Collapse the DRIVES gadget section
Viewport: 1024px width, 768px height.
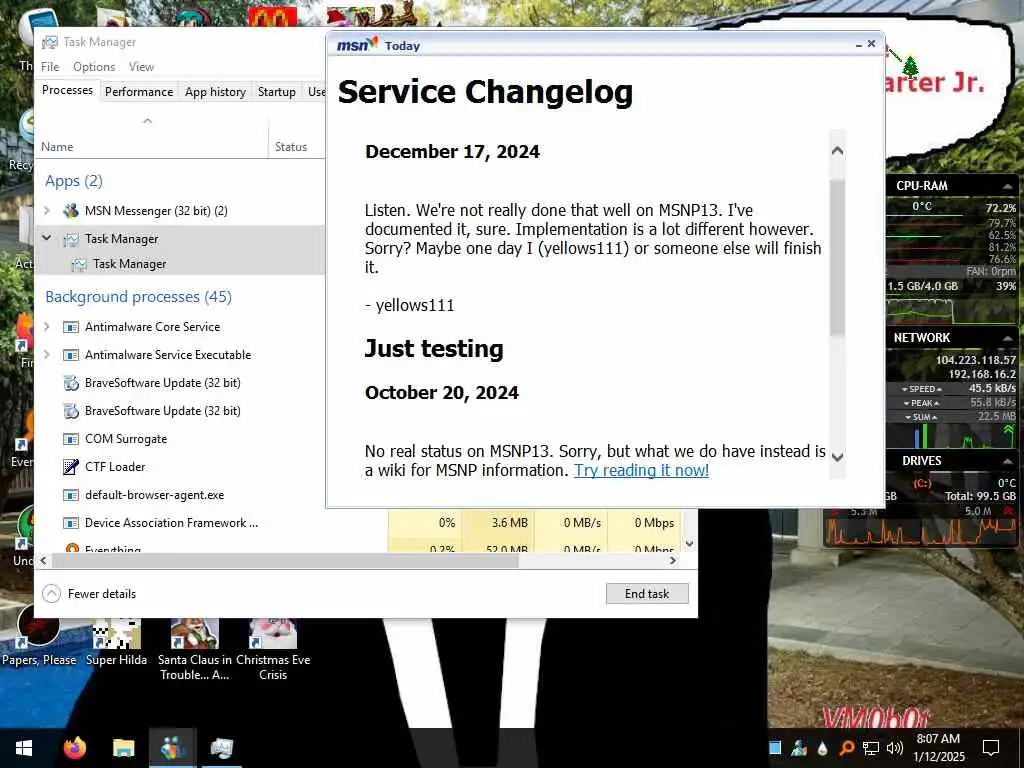tap(1006, 461)
